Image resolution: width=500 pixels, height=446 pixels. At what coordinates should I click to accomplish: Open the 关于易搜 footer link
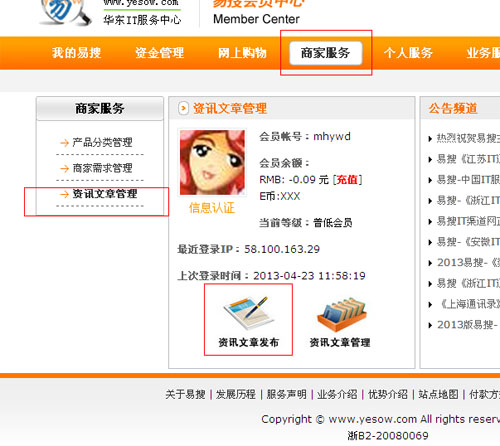tap(185, 394)
